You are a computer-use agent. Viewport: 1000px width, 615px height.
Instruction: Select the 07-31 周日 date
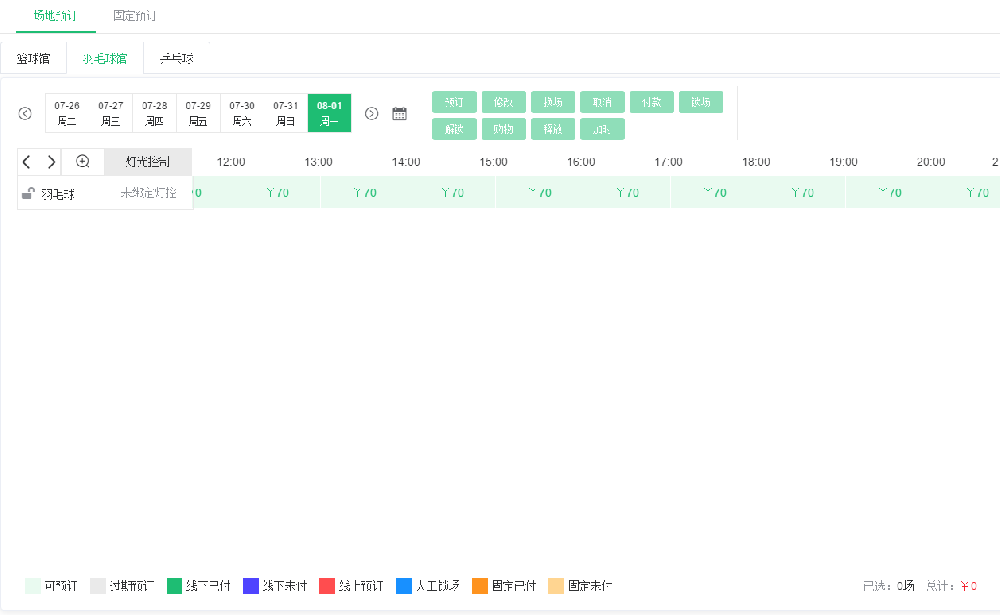coord(286,113)
